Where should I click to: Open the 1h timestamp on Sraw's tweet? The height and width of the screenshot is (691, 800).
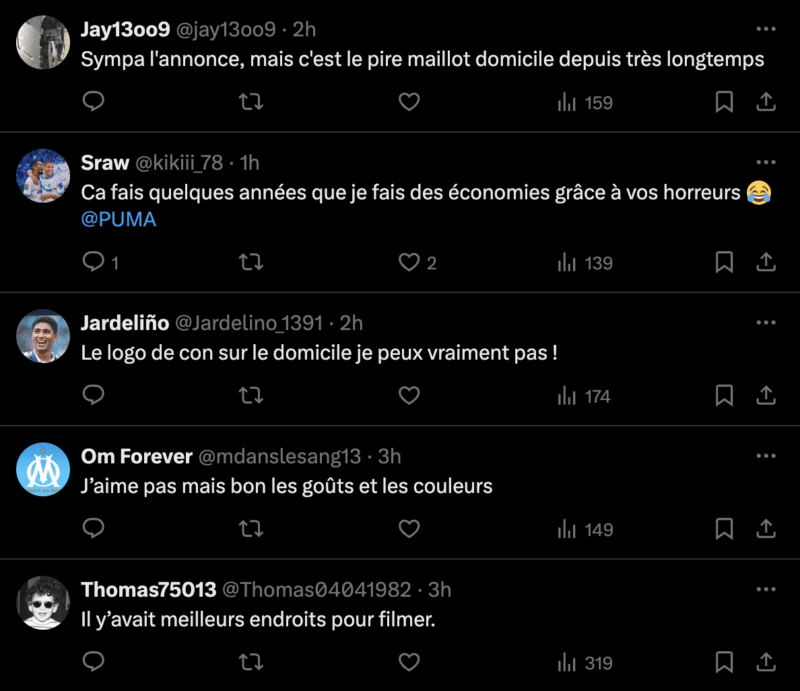tap(249, 162)
